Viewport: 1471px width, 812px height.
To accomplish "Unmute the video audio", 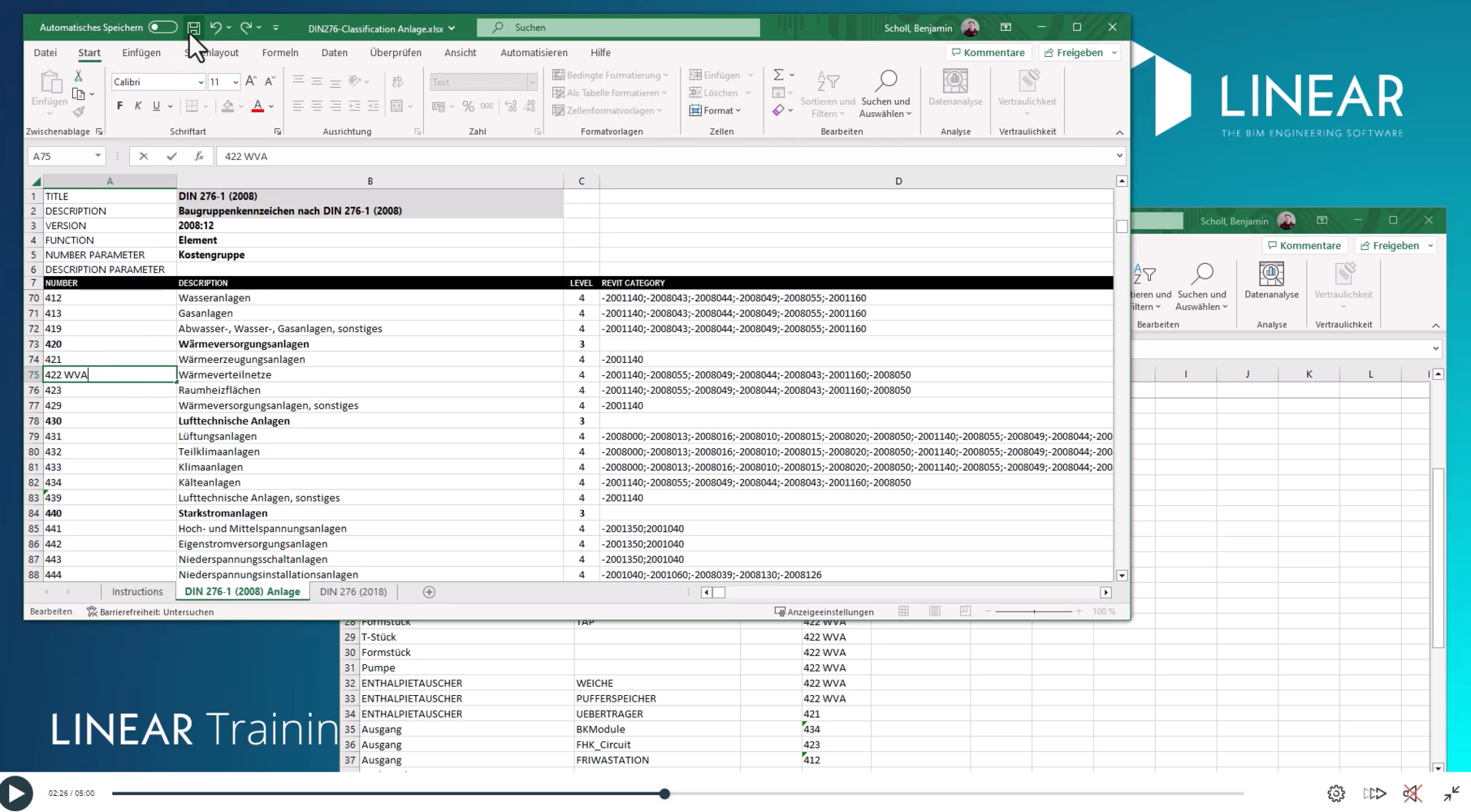I will [1413, 793].
